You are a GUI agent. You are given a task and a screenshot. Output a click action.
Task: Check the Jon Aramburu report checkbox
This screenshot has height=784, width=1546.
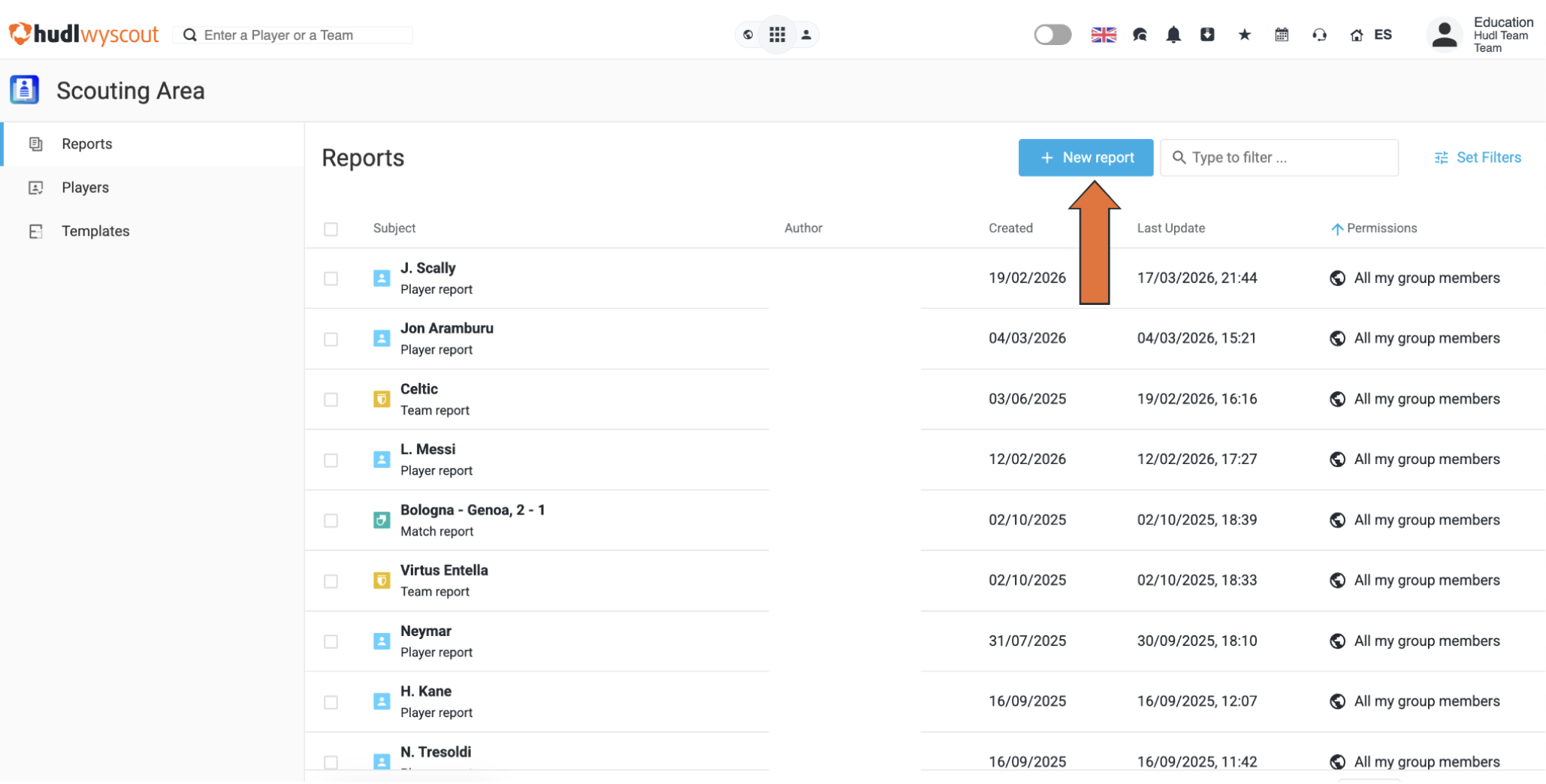[x=331, y=339]
